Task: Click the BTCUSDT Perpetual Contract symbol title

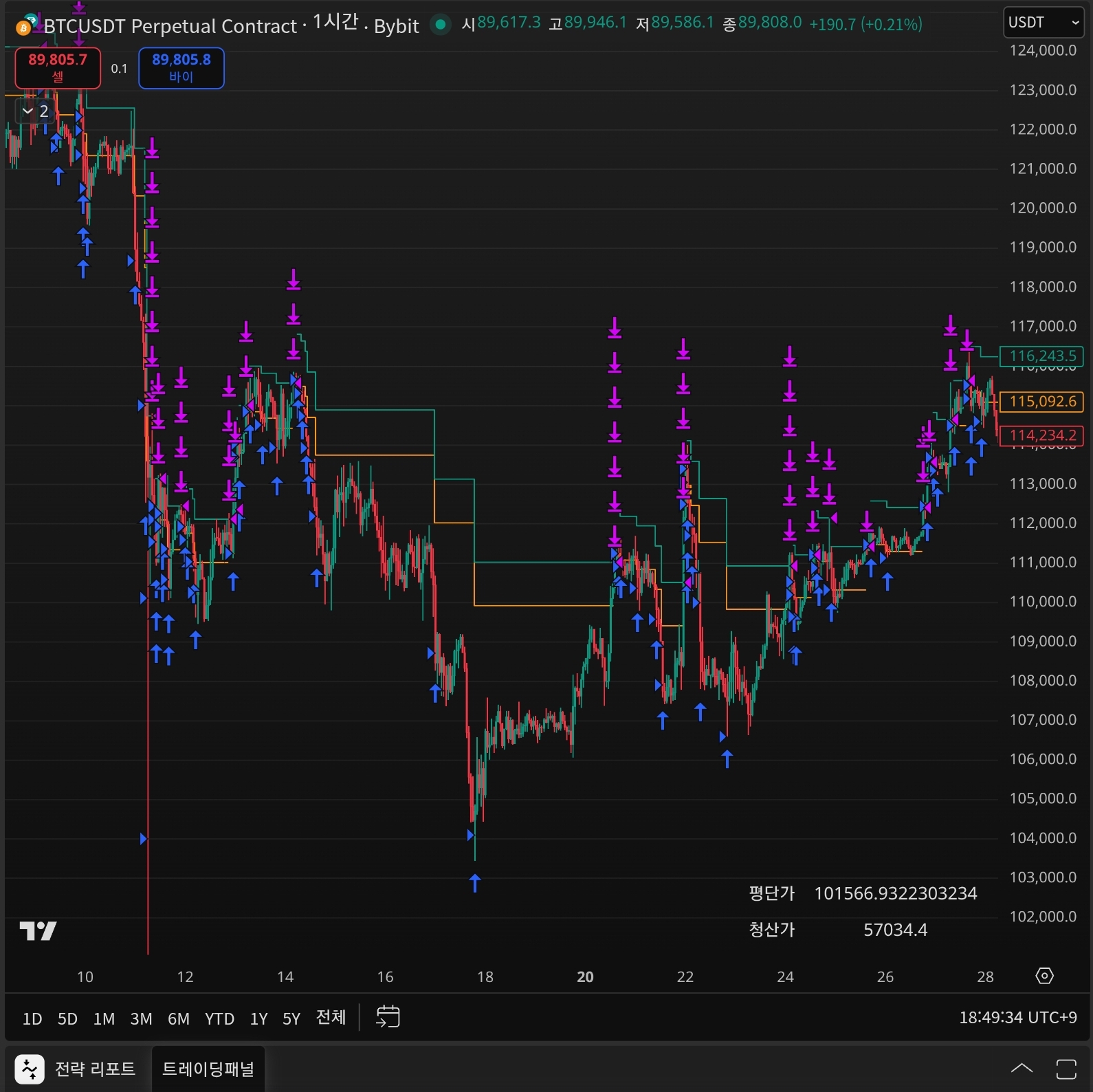Action: tap(170, 26)
